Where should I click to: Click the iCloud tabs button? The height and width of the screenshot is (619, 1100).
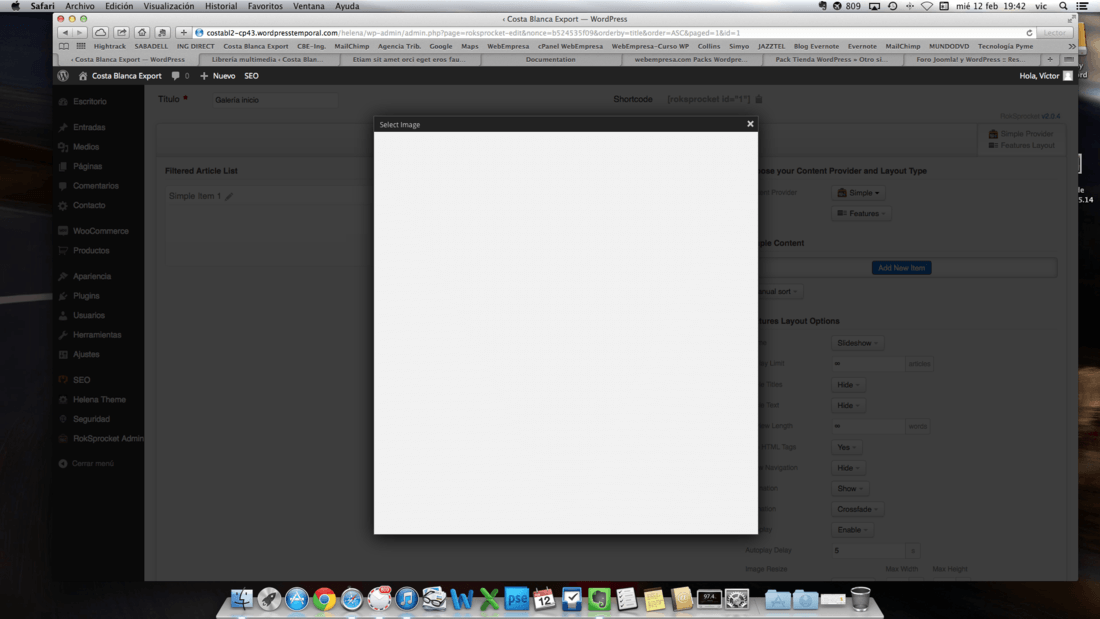click(100, 32)
